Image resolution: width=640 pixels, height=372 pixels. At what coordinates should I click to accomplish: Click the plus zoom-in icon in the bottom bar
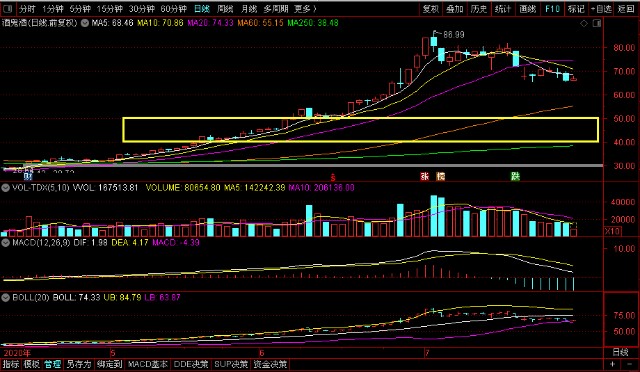(x=612, y=364)
